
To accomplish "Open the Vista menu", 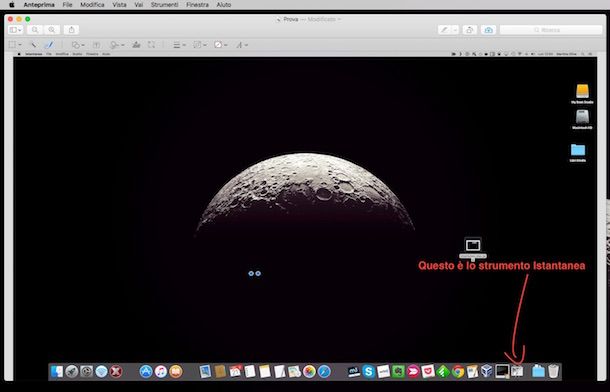I will click(x=119, y=5).
